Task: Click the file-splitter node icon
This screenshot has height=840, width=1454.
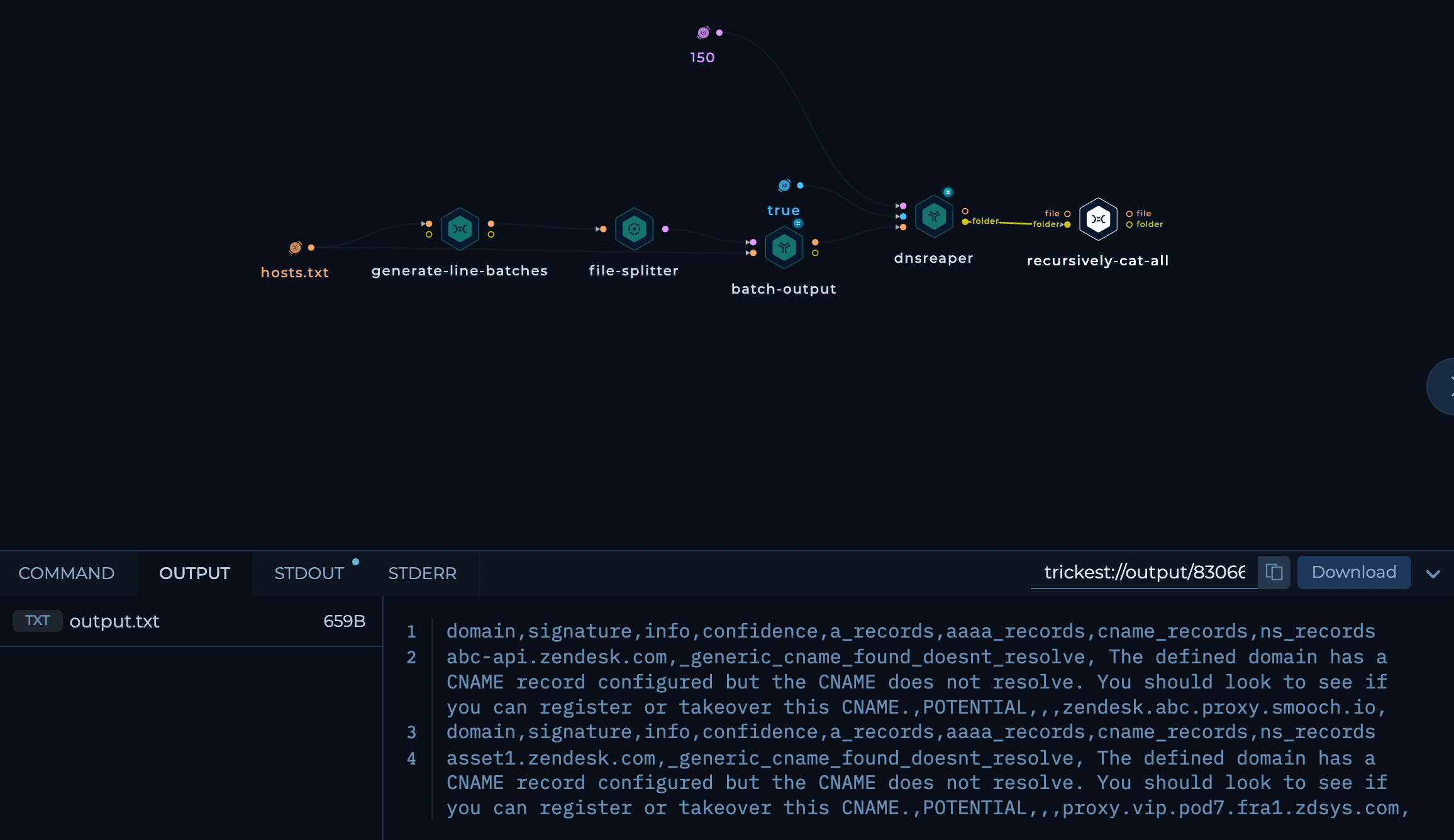Action: [633, 227]
